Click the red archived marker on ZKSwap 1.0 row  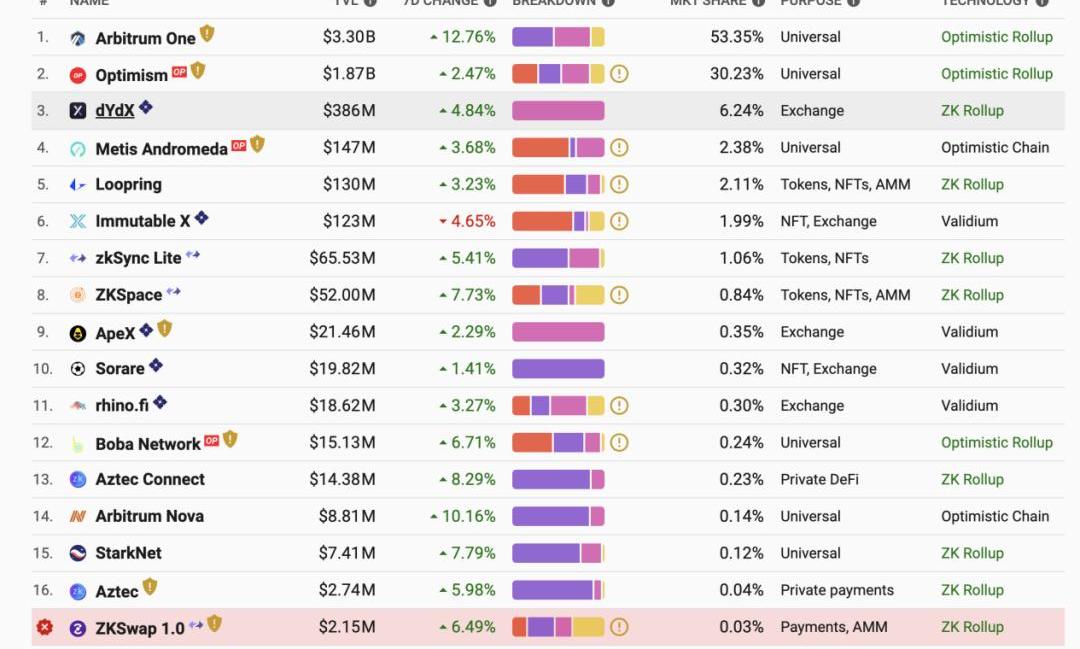click(45, 628)
